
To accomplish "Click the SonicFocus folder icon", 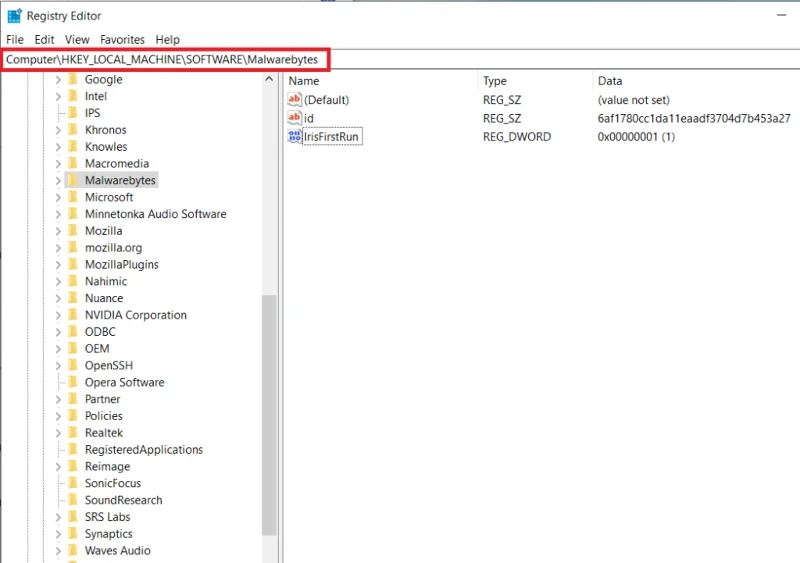I will pos(73,483).
